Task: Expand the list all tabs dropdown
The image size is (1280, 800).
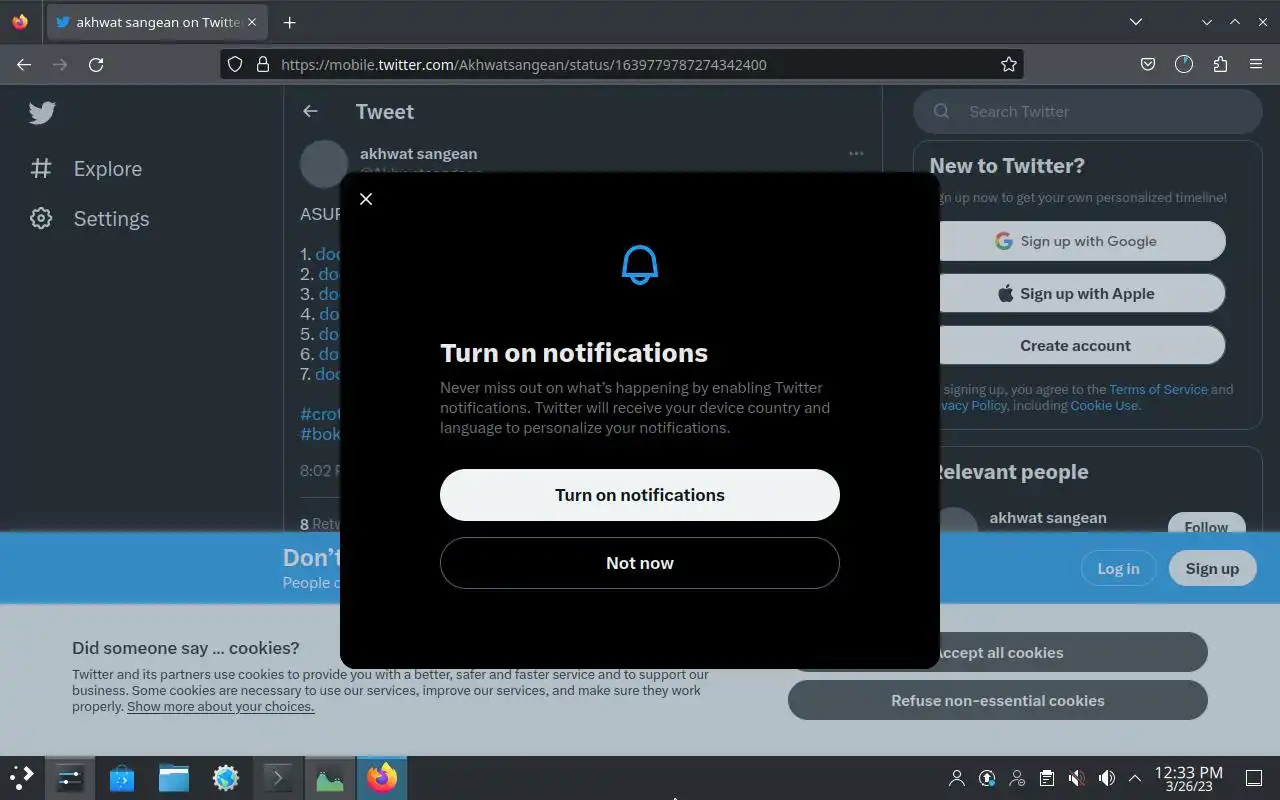Action: pyautogui.click(x=1136, y=22)
